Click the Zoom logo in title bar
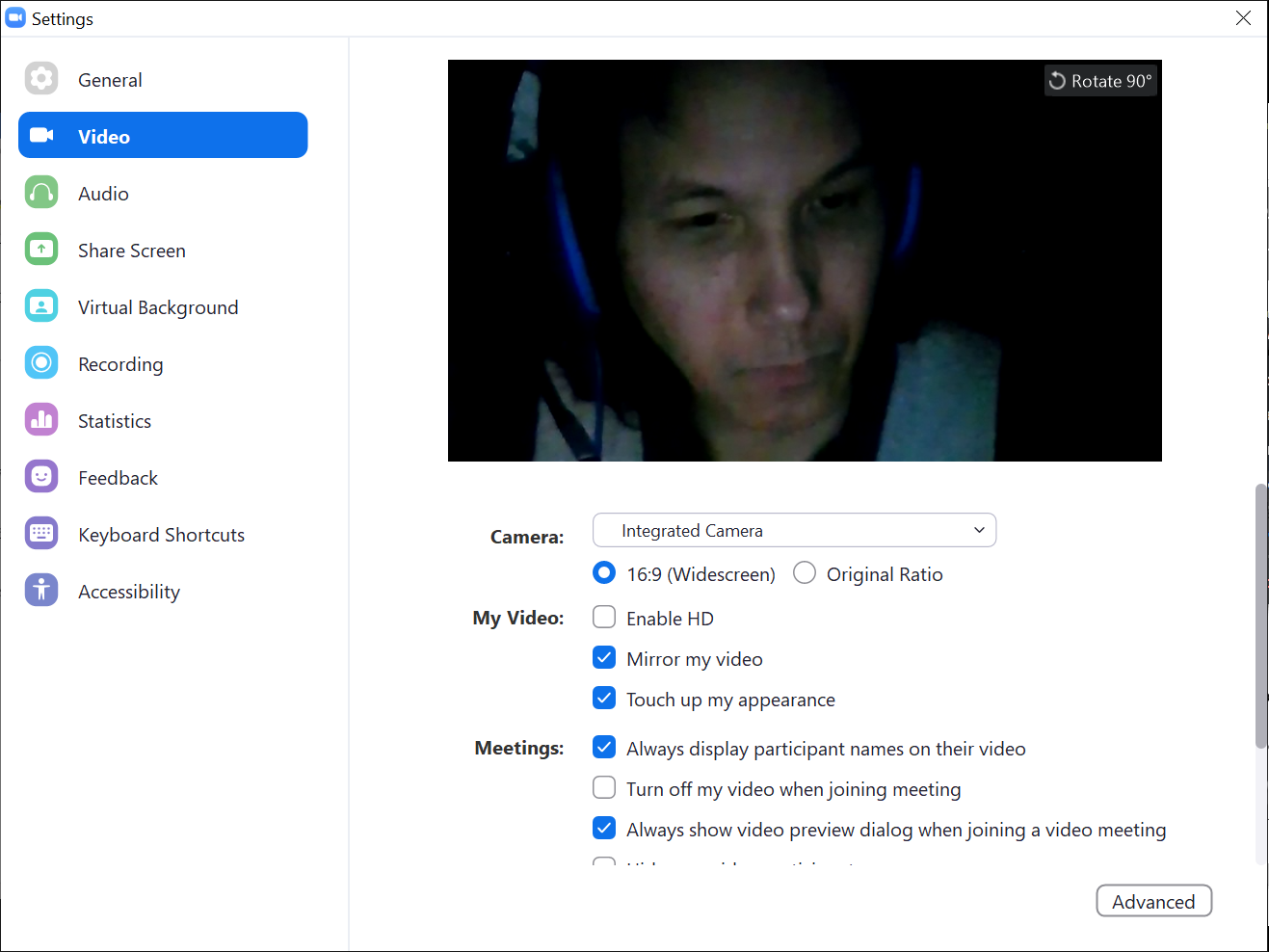The height and width of the screenshot is (952, 1269). click(15, 18)
